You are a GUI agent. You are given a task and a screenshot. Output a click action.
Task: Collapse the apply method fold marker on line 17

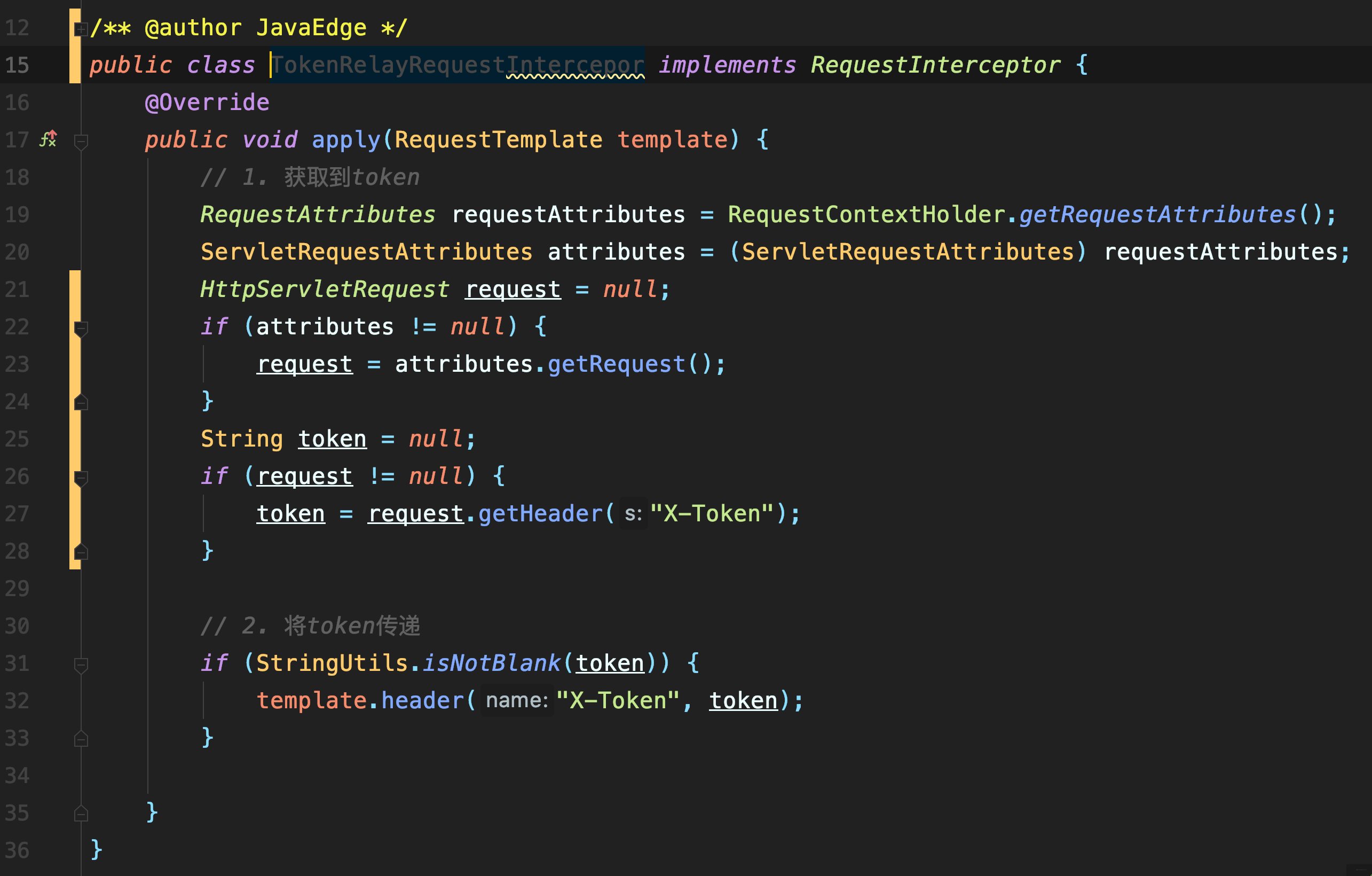pos(81,141)
